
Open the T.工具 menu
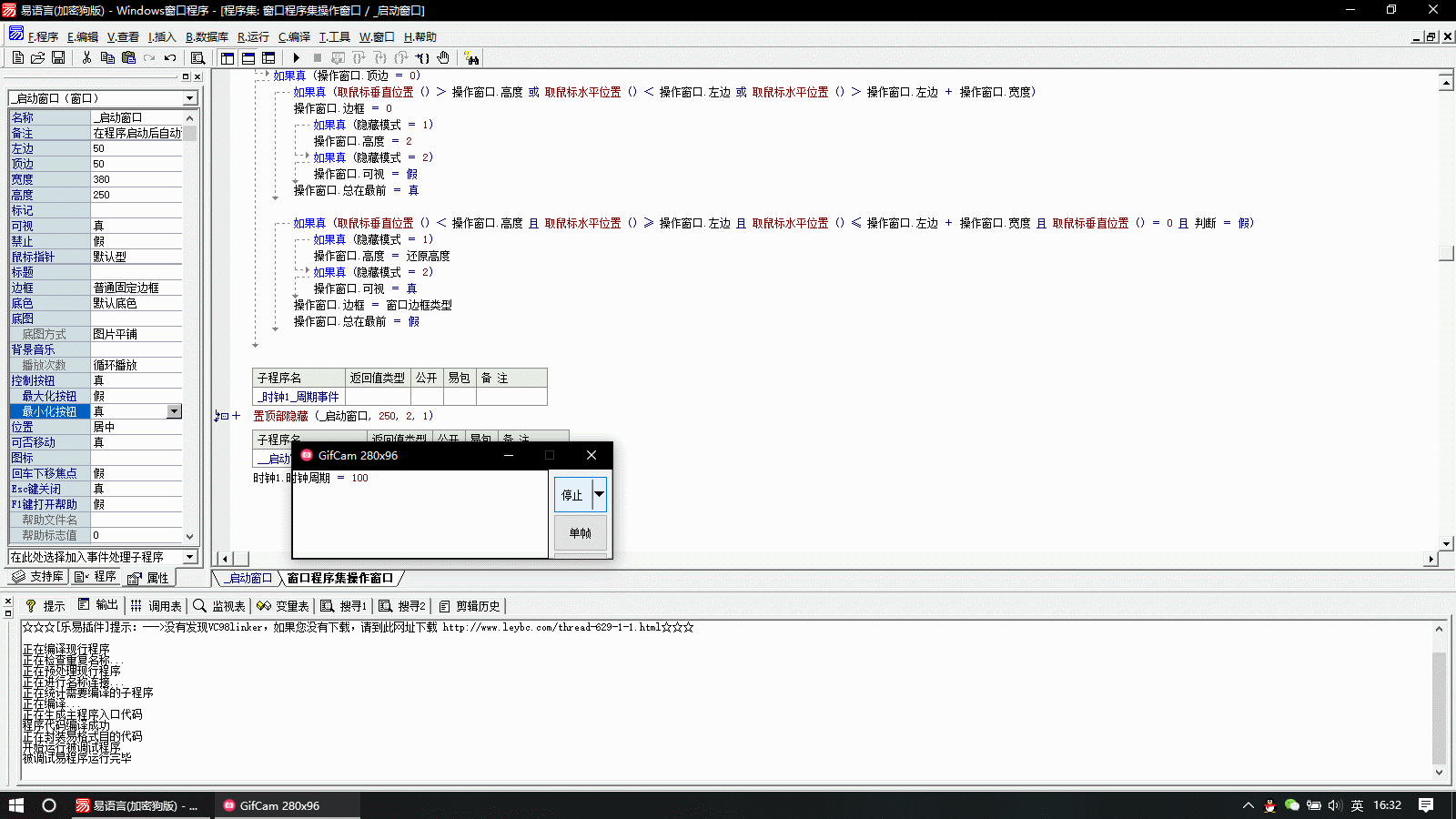334,36
